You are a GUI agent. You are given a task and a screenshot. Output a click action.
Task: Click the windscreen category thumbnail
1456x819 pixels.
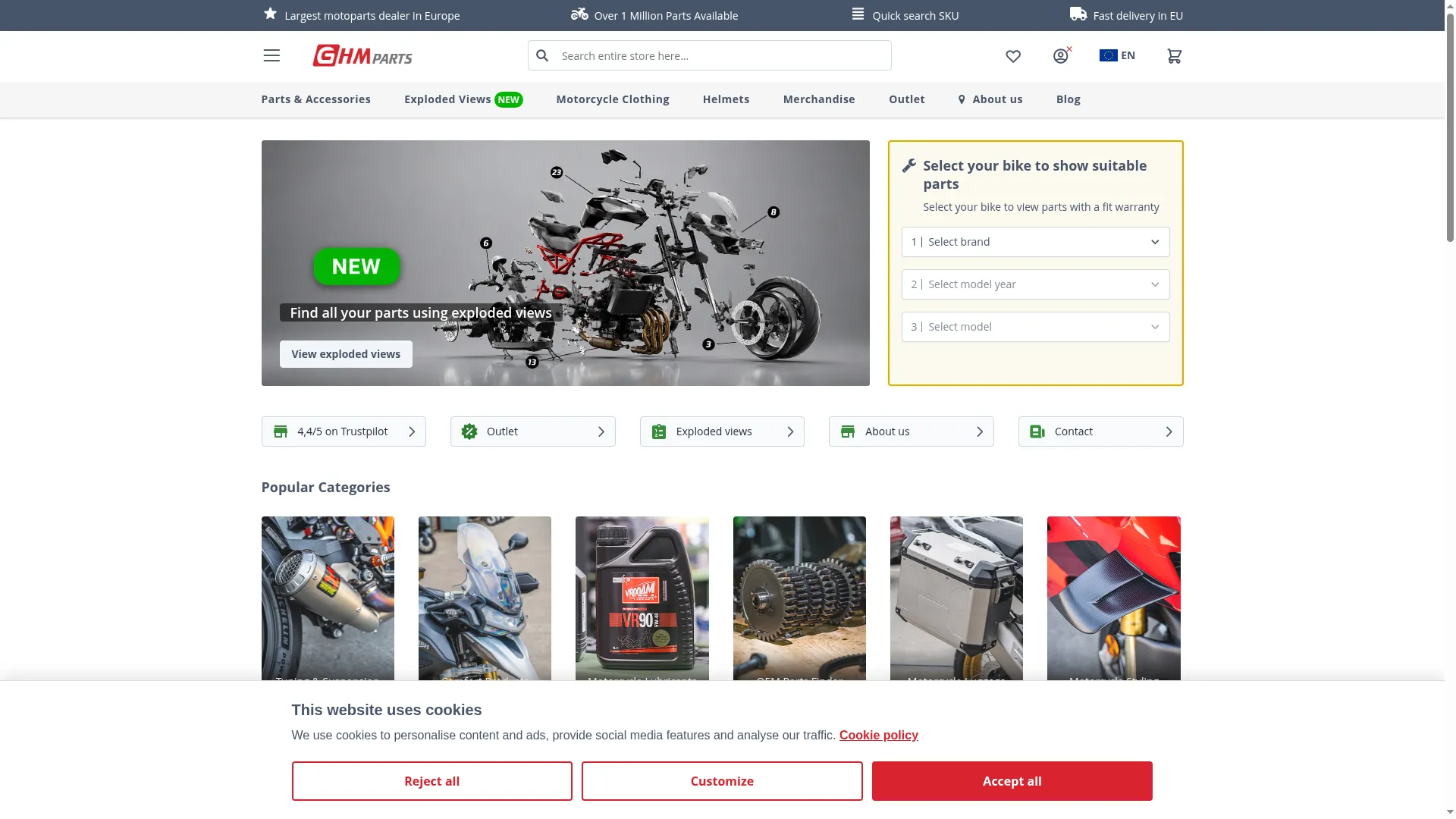click(485, 598)
